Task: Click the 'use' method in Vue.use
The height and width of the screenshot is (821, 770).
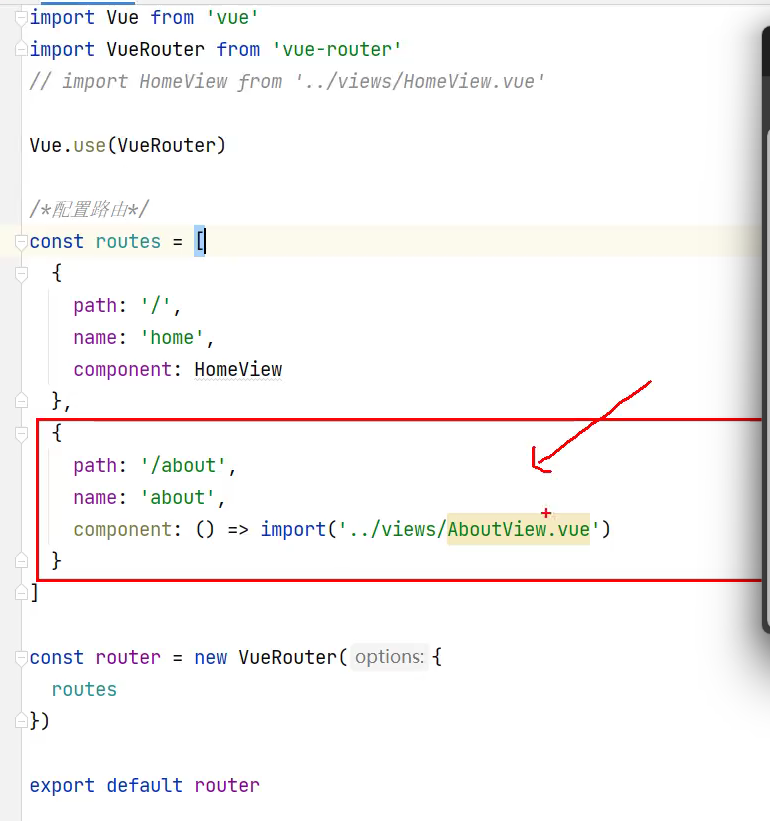Action: (90, 146)
